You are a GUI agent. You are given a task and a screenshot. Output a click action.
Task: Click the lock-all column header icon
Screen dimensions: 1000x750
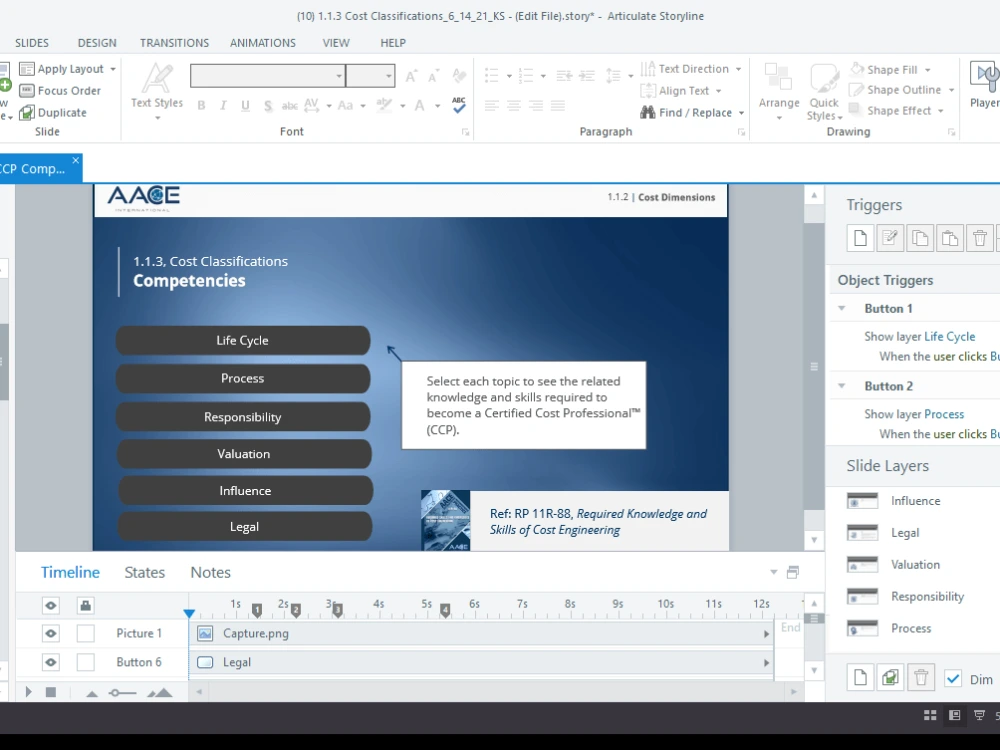(x=85, y=605)
